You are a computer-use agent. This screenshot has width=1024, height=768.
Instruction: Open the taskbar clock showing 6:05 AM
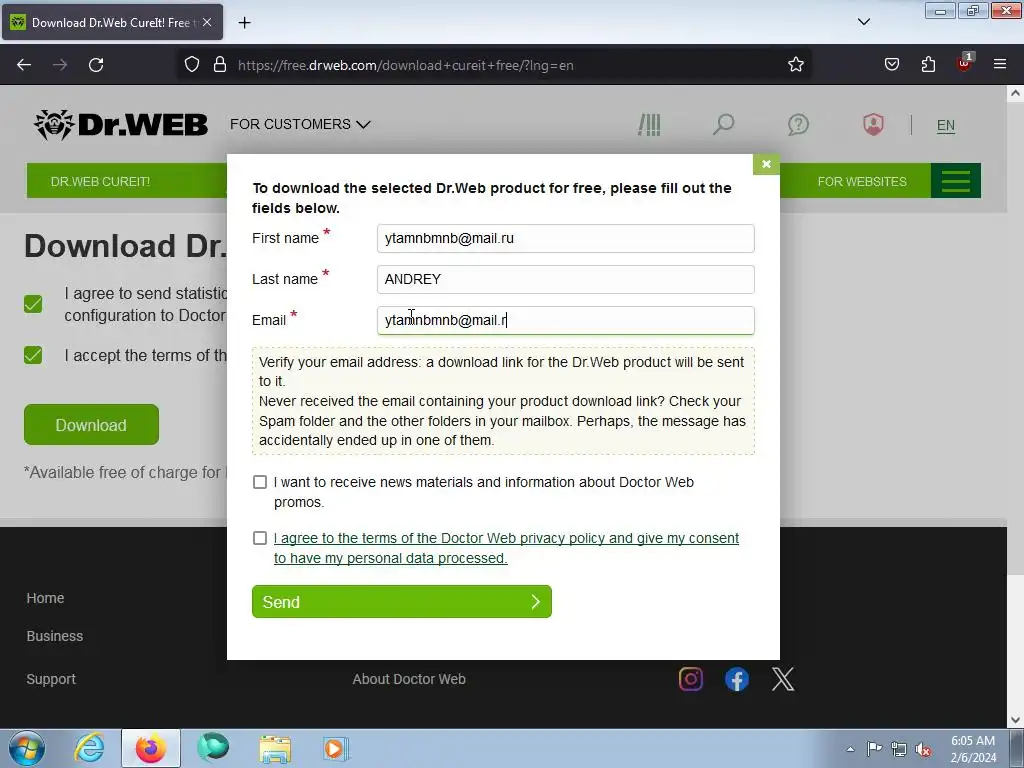(x=973, y=749)
